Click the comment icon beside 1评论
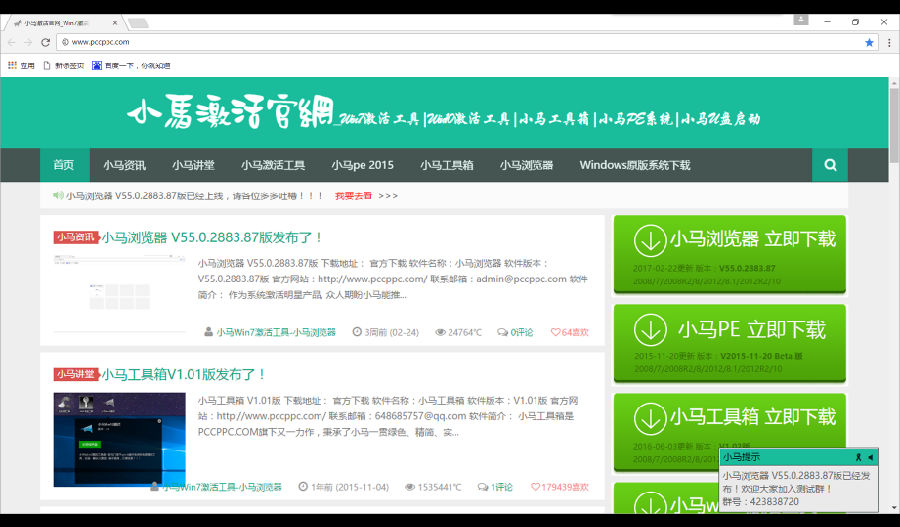Image resolution: width=900 pixels, height=527 pixels. pyautogui.click(x=483, y=487)
